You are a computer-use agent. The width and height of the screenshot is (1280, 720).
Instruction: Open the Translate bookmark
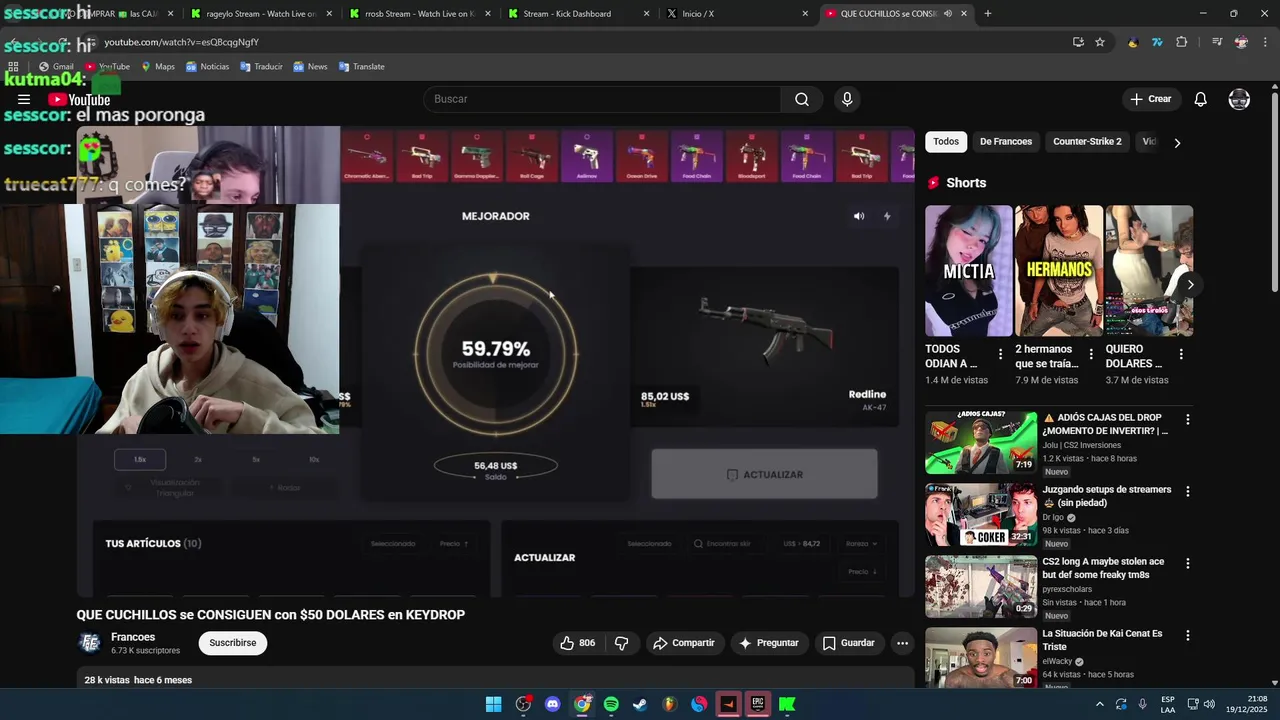(361, 66)
